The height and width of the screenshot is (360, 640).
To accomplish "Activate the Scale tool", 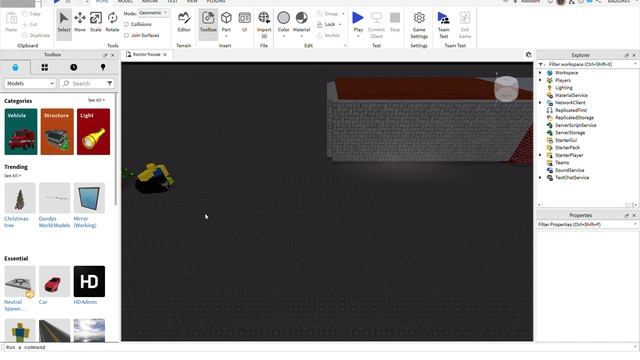I will 96,22.
